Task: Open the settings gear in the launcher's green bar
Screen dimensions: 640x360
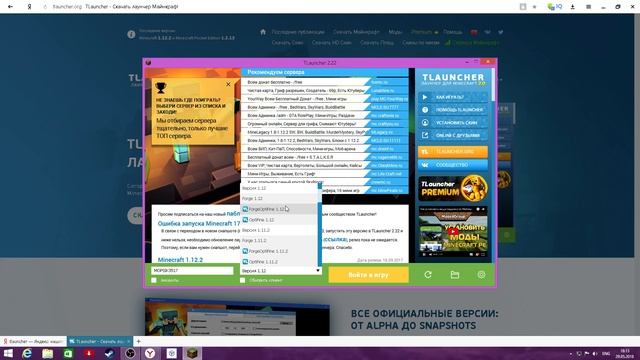Action: tap(482, 275)
